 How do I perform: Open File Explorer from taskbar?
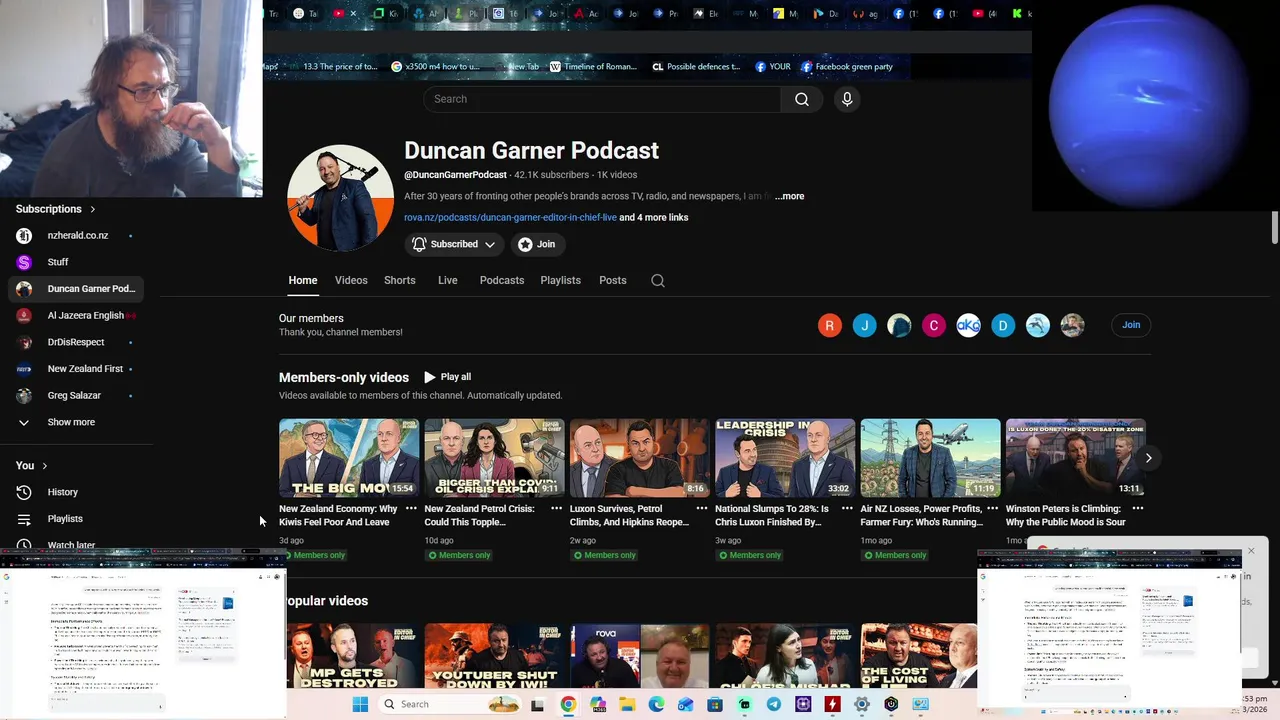(627, 704)
